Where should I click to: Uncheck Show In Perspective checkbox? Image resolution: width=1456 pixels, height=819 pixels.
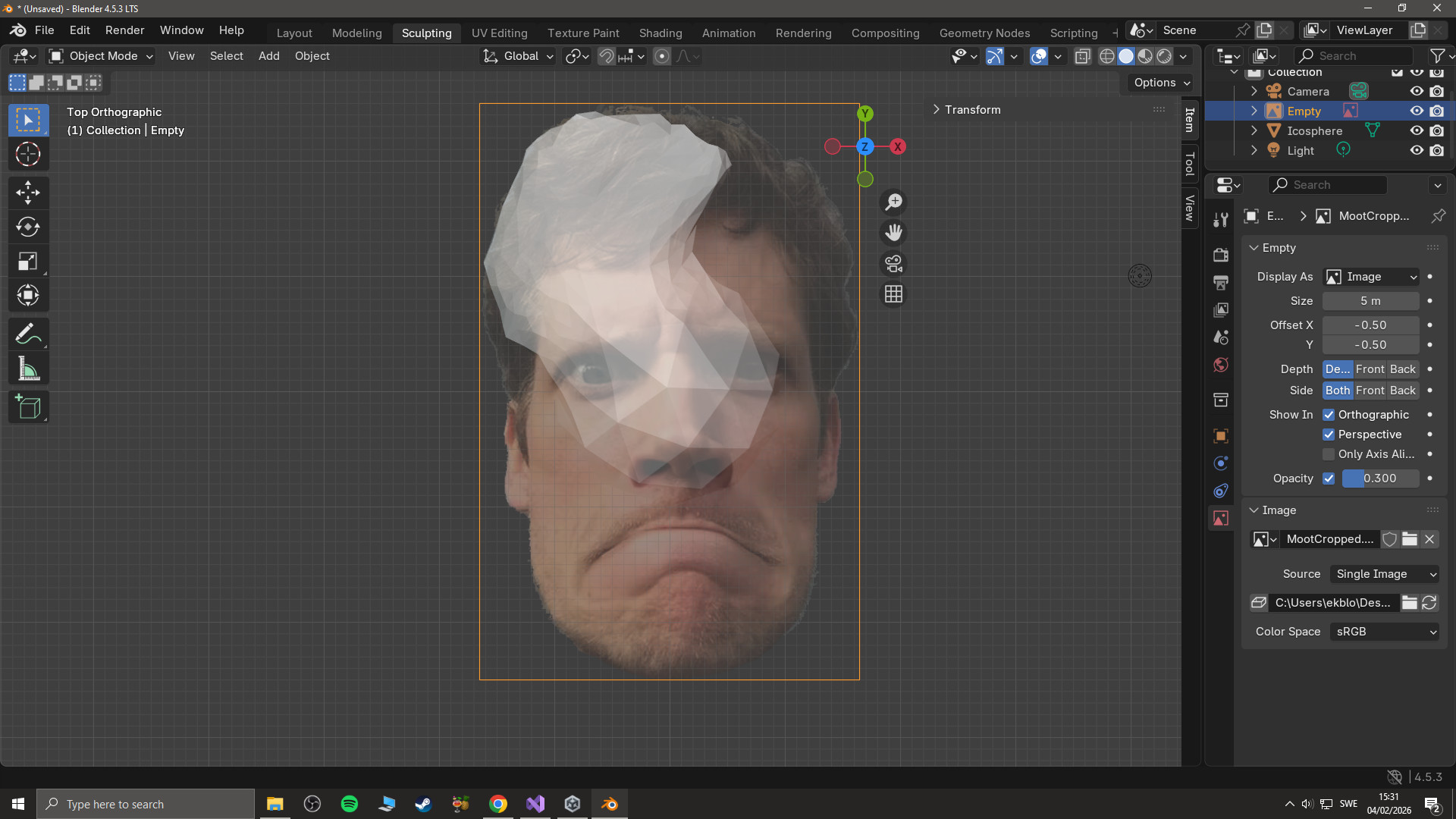[1329, 435]
